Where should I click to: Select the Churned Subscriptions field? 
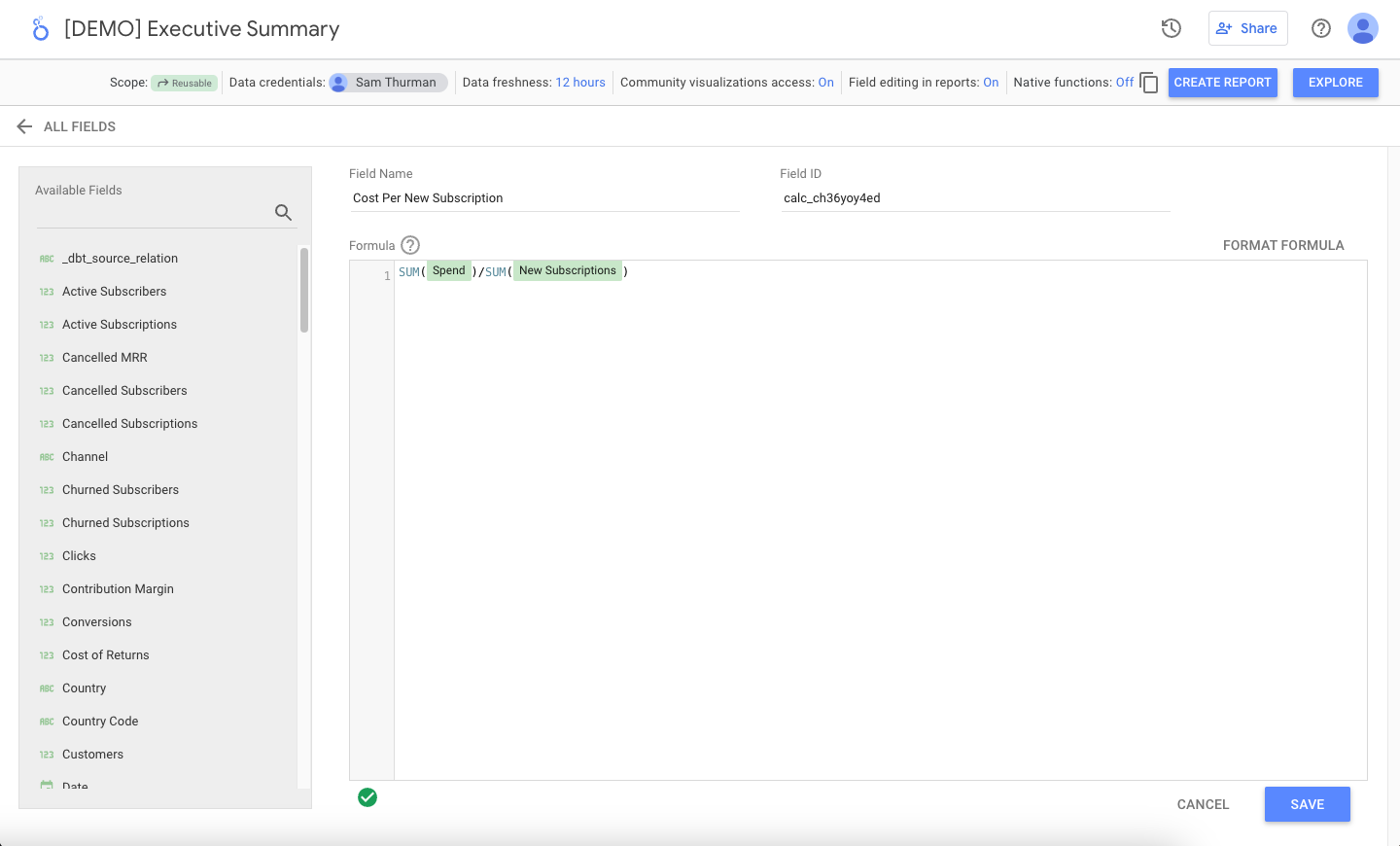tap(125, 523)
